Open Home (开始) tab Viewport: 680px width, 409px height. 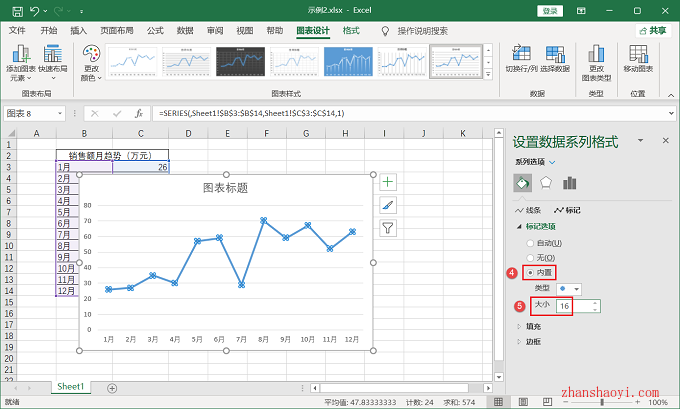point(49,31)
